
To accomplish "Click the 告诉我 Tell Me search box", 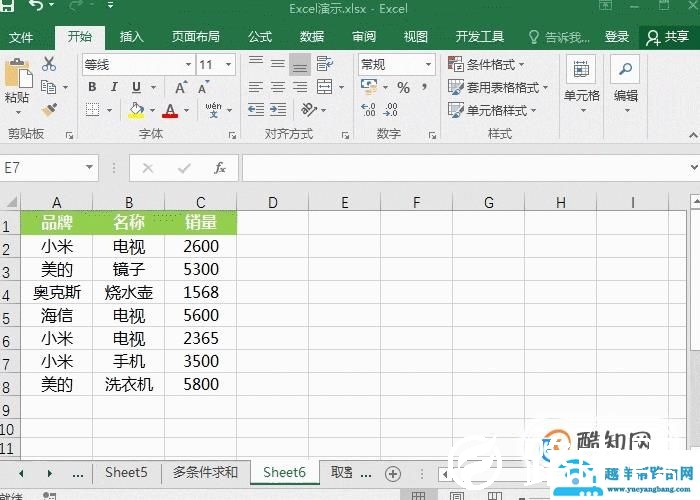I will (x=559, y=37).
